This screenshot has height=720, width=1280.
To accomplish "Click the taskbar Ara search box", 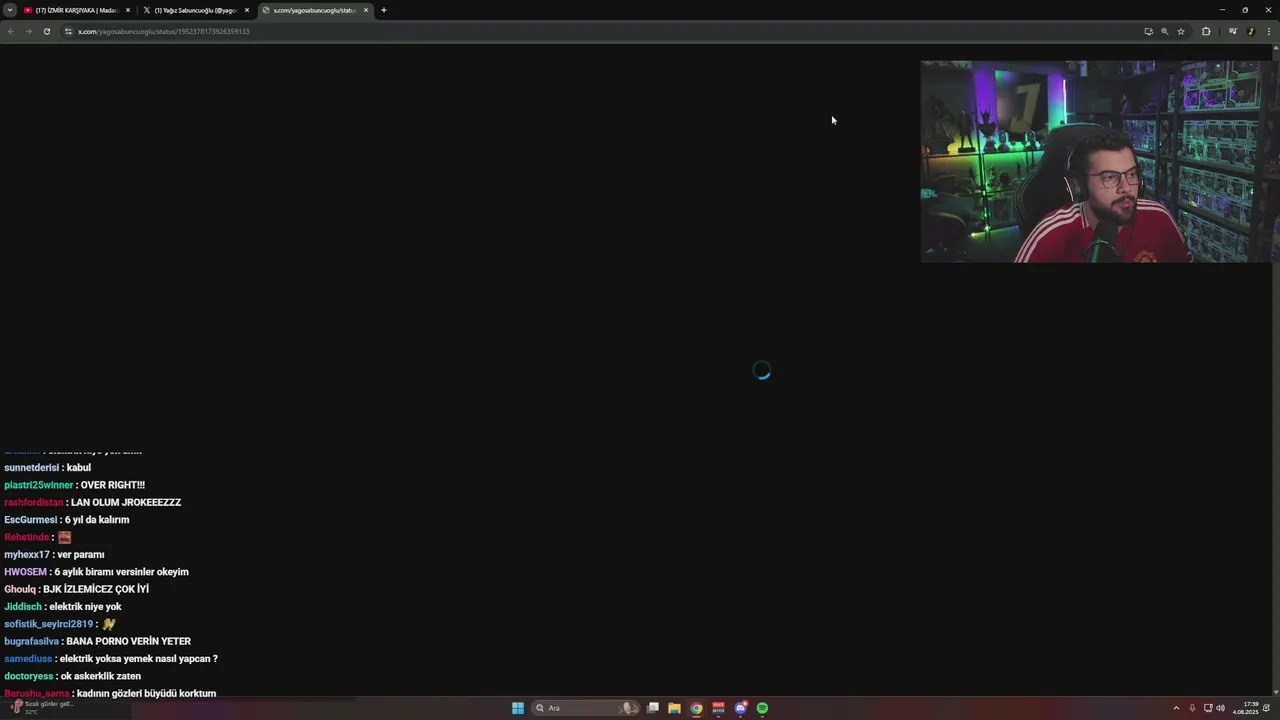I will coord(587,708).
